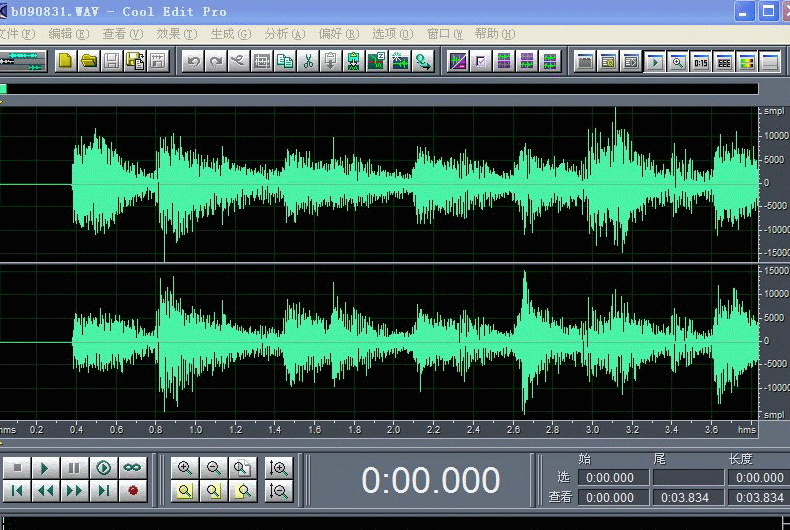This screenshot has height=530, width=790.
Task: Zoom to selection with yellow magnifier
Action: (x=184, y=491)
